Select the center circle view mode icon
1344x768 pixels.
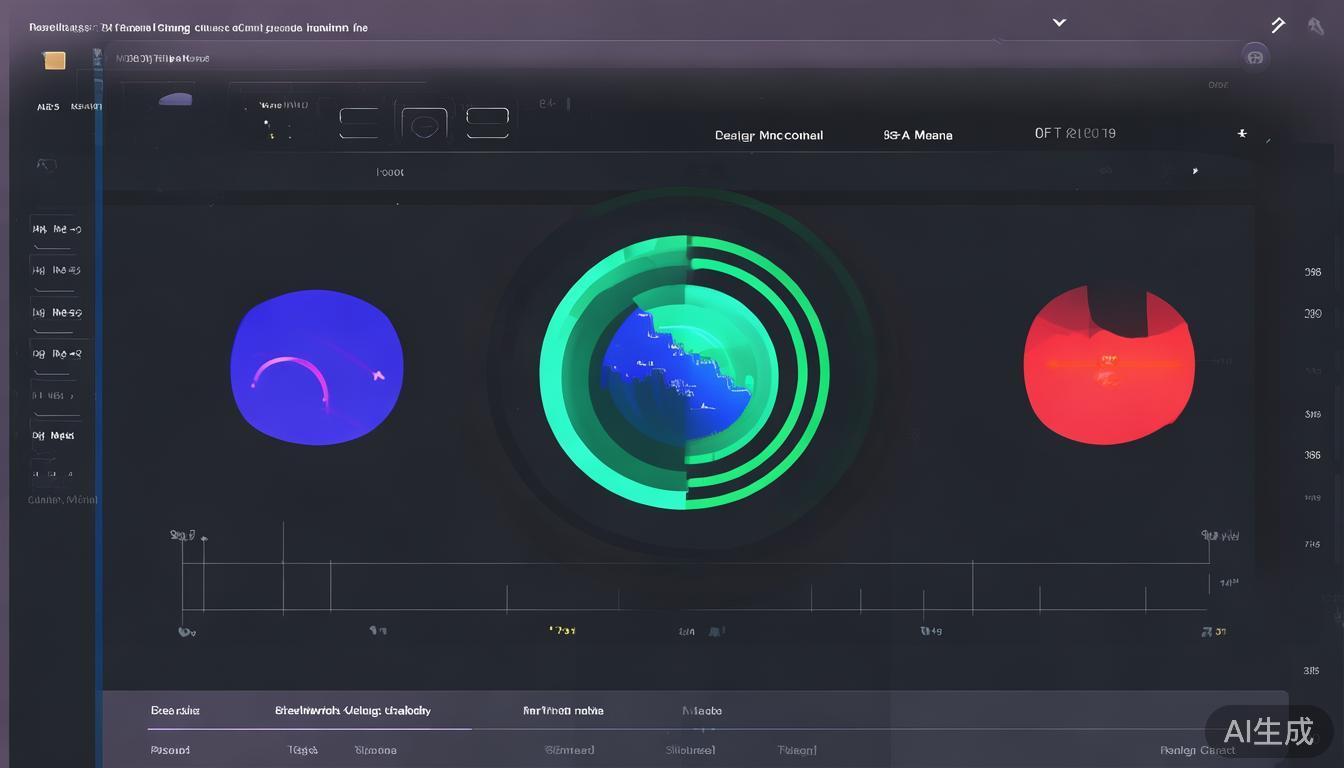pyautogui.click(x=424, y=124)
